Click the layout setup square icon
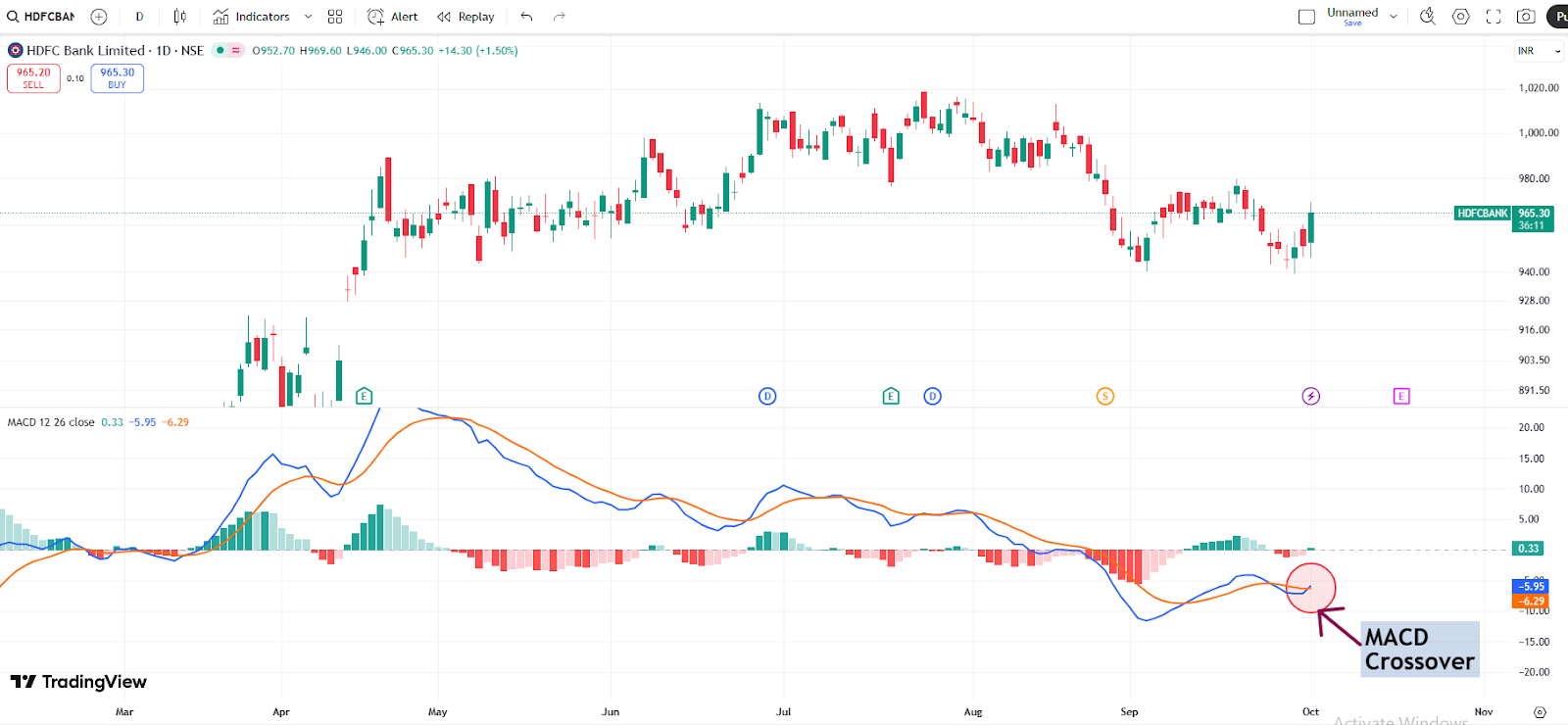Viewport: 1568px width, 725px height. click(x=1306, y=17)
